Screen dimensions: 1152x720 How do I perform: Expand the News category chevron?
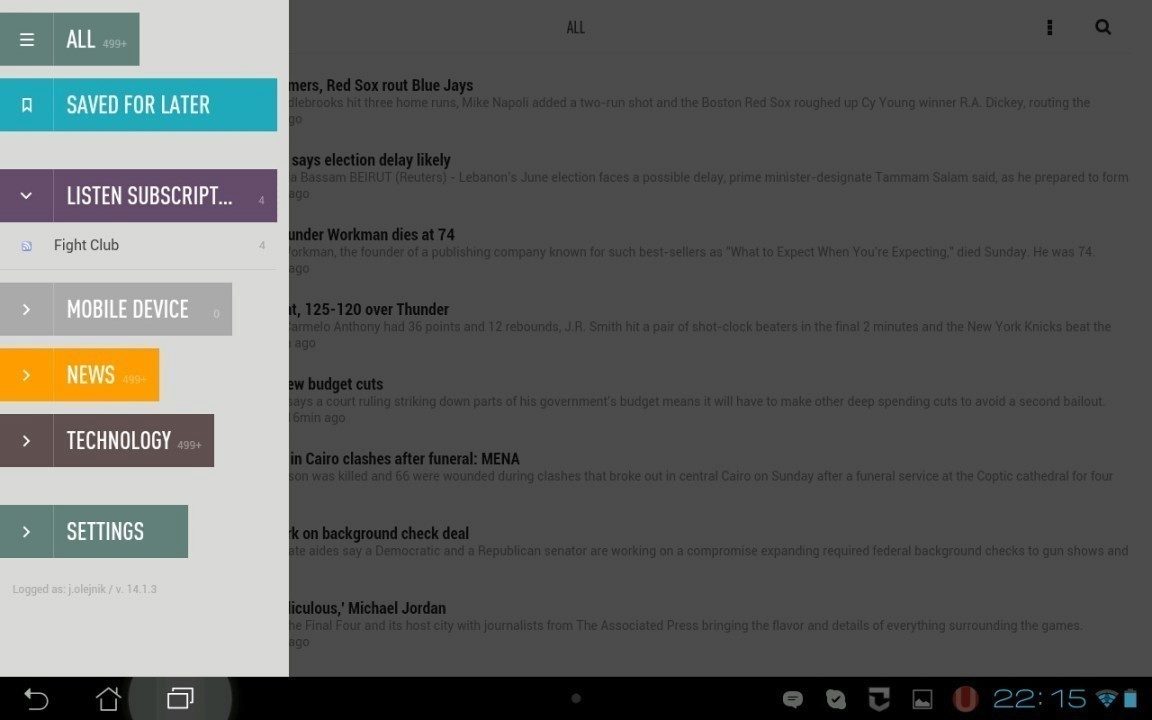coord(26,375)
